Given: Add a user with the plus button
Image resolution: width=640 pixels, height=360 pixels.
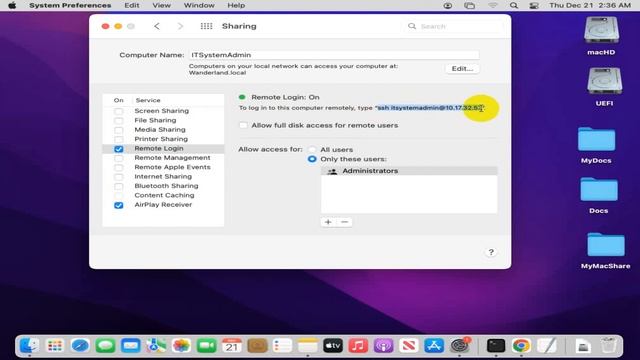Looking at the screenshot, I should [328, 222].
